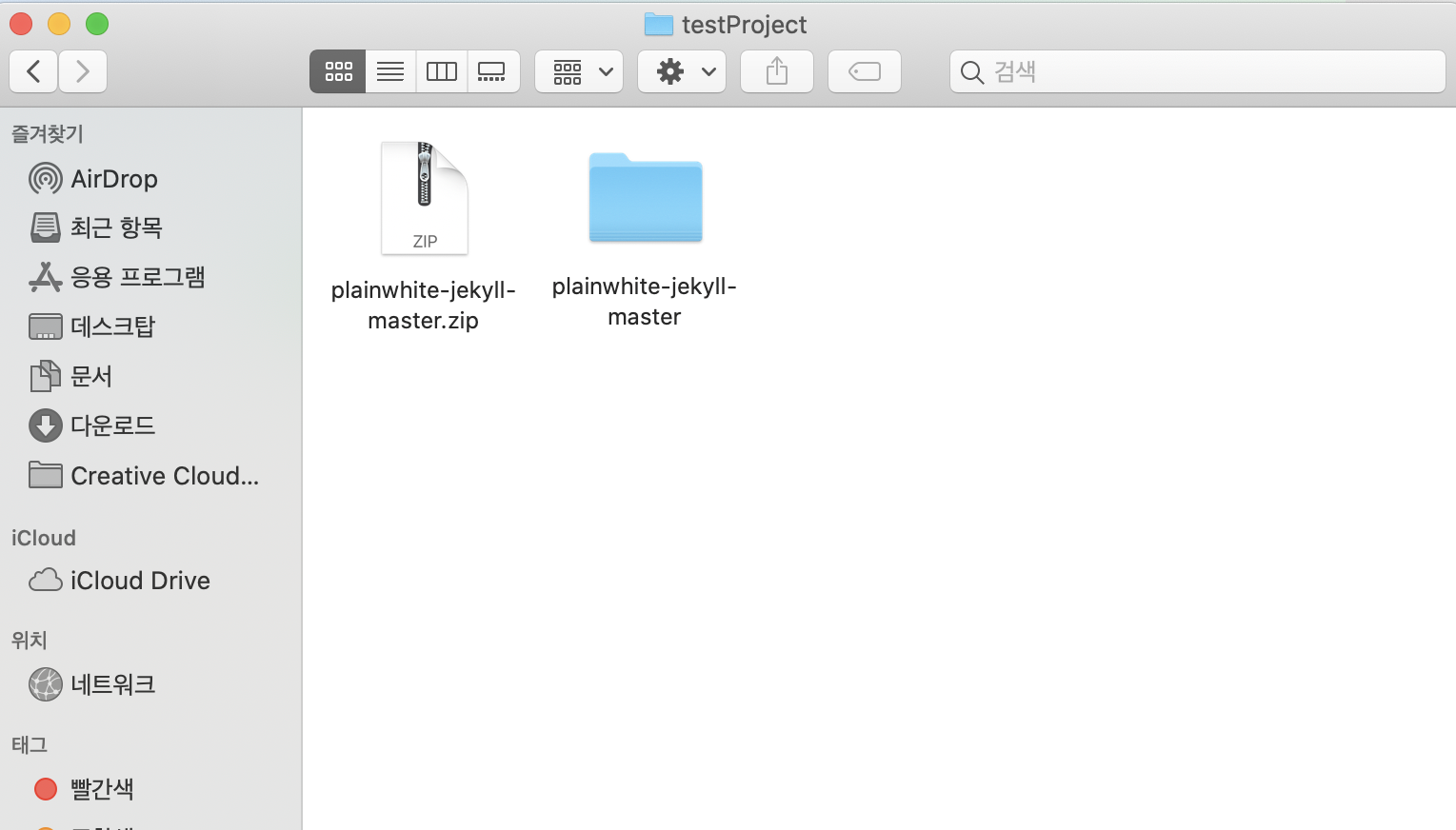The width and height of the screenshot is (1456, 830).
Task: Switch to icon view mode
Action: [338, 71]
